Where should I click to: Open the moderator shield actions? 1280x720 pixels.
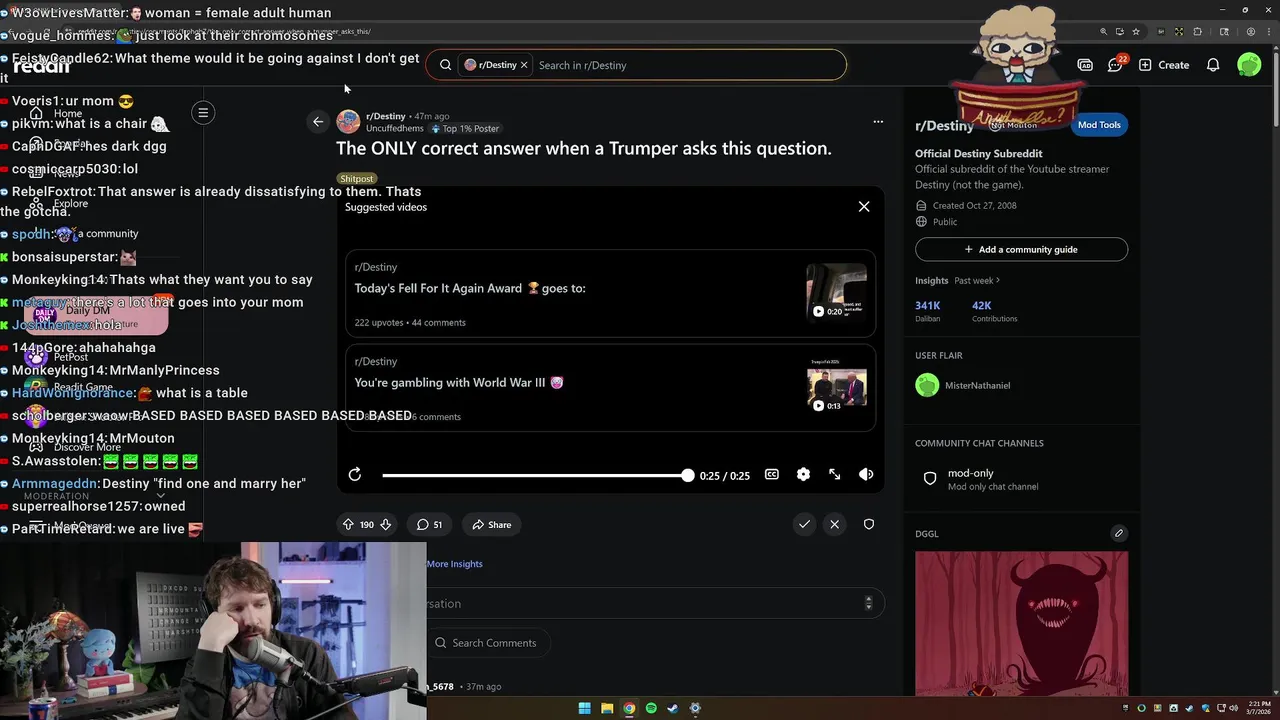pos(869,524)
